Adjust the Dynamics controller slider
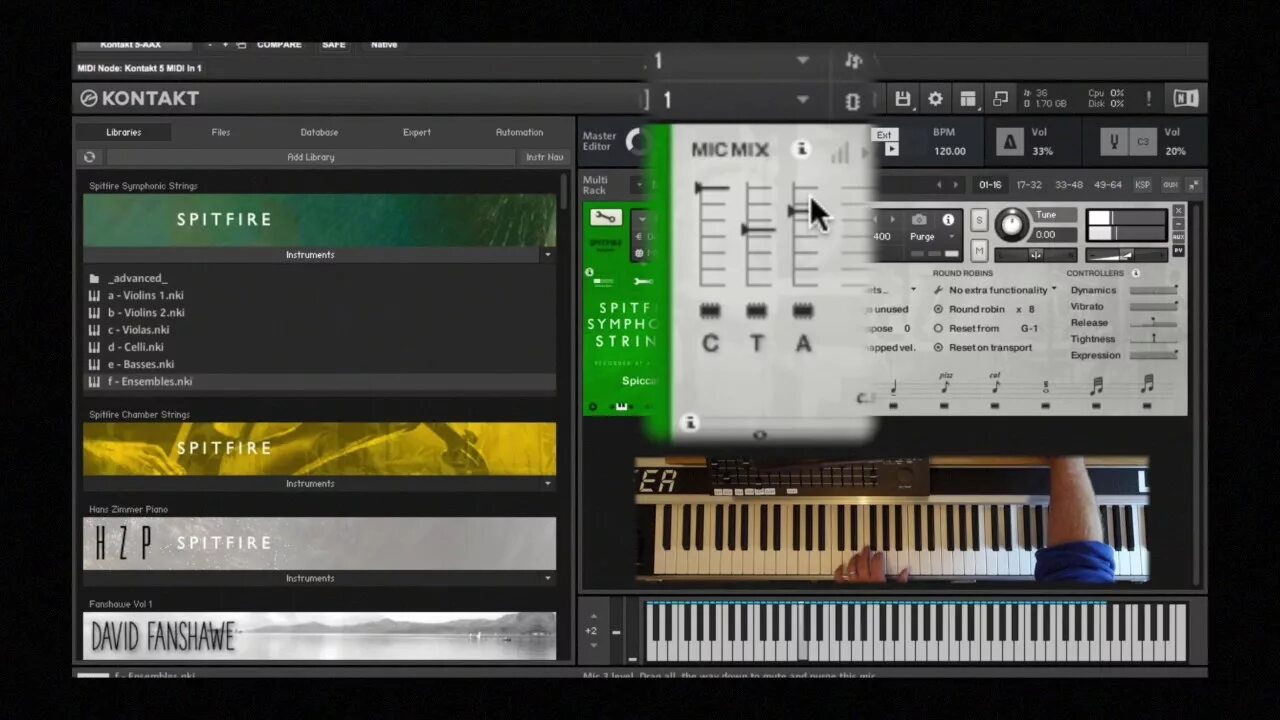The width and height of the screenshot is (1280, 720). coord(1153,290)
